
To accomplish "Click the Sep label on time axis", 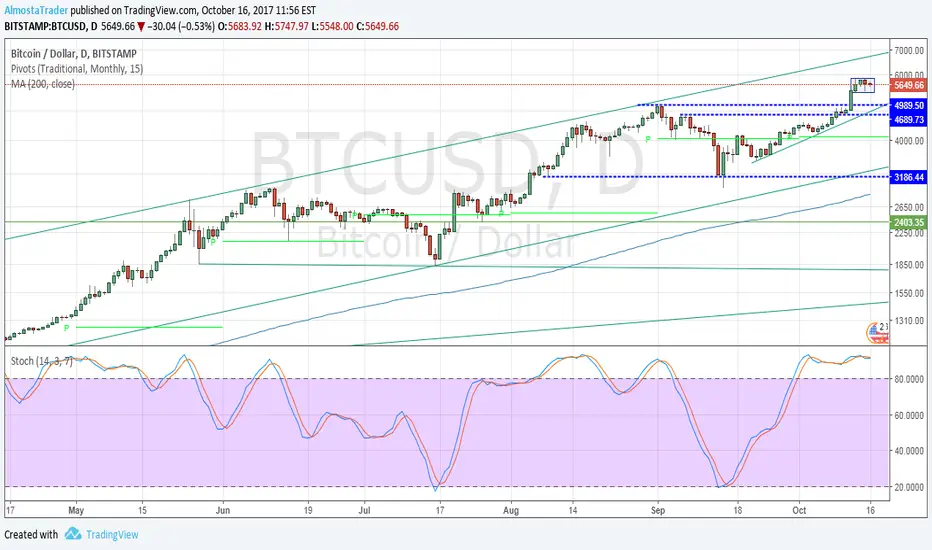I will click(x=657, y=510).
